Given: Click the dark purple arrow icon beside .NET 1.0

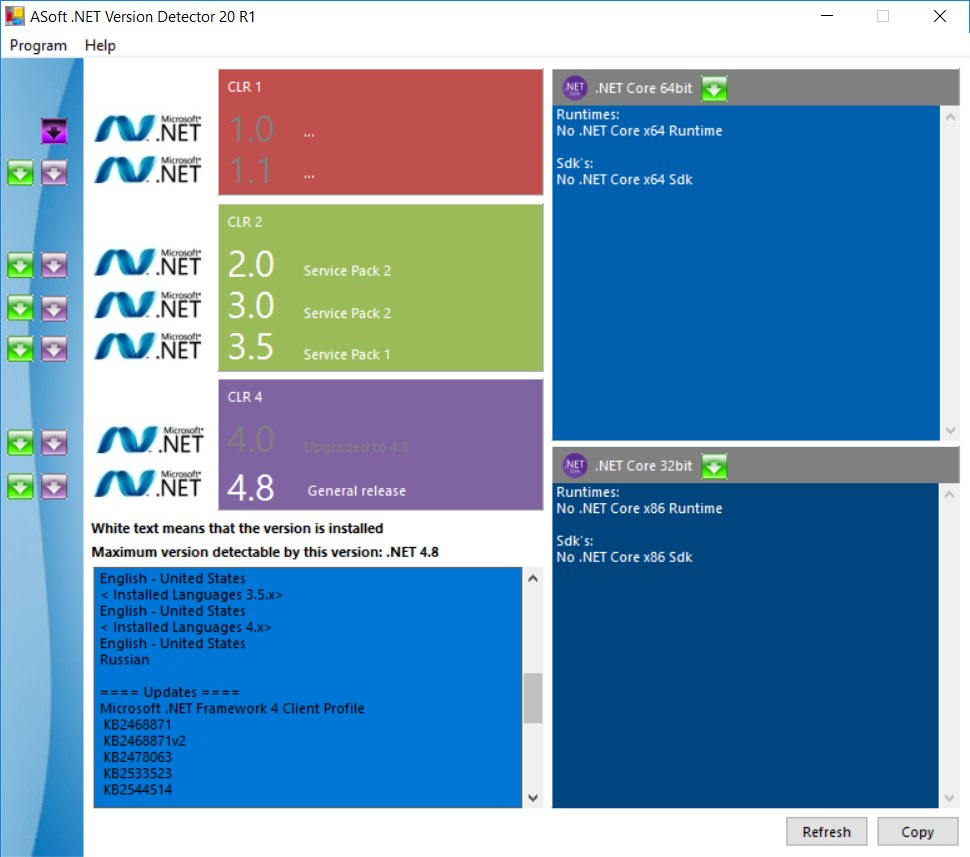Looking at the screenshot, I should [x=54, y=131].
